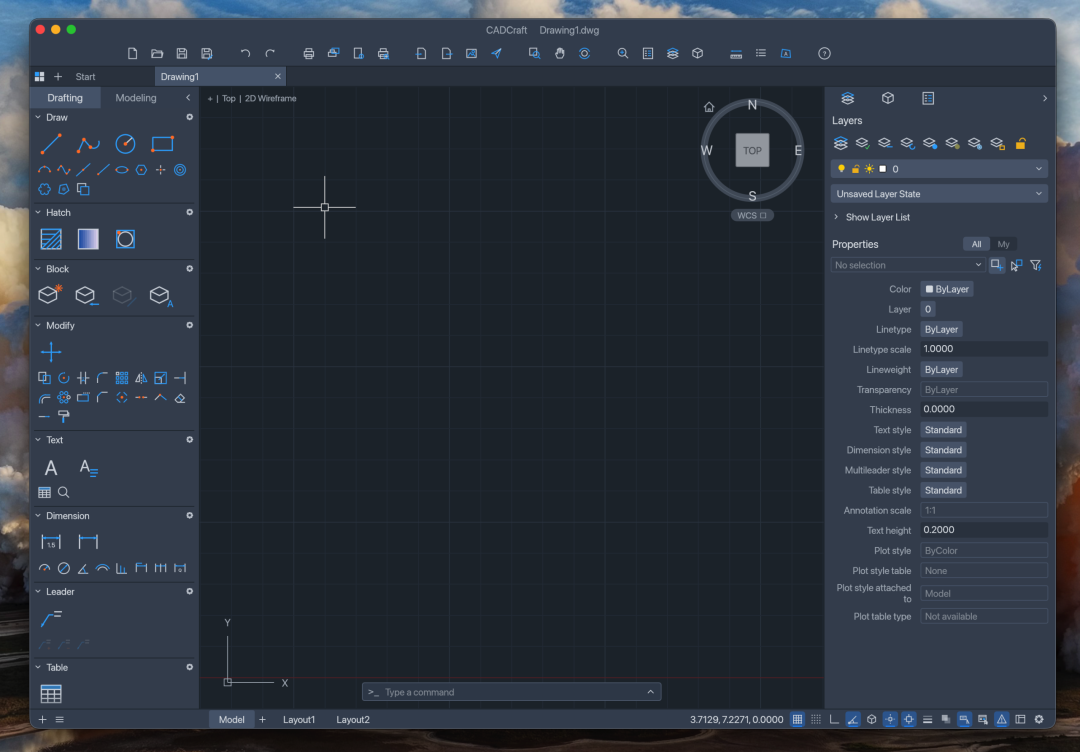Insert a Table using Table icon
1080x752 pixels.
click(51, 693)
